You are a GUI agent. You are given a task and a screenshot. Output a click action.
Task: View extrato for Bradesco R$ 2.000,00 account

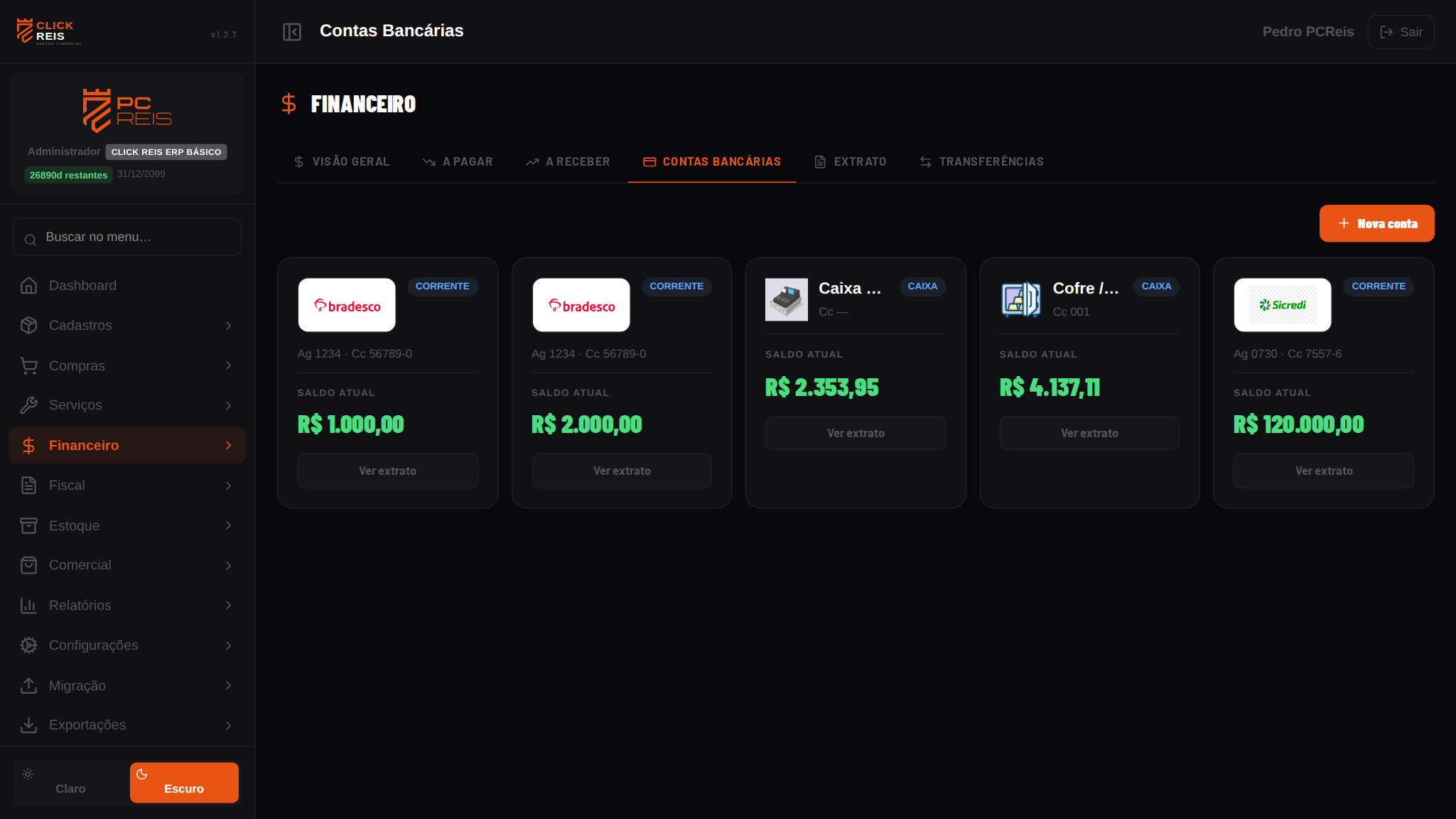622,471
